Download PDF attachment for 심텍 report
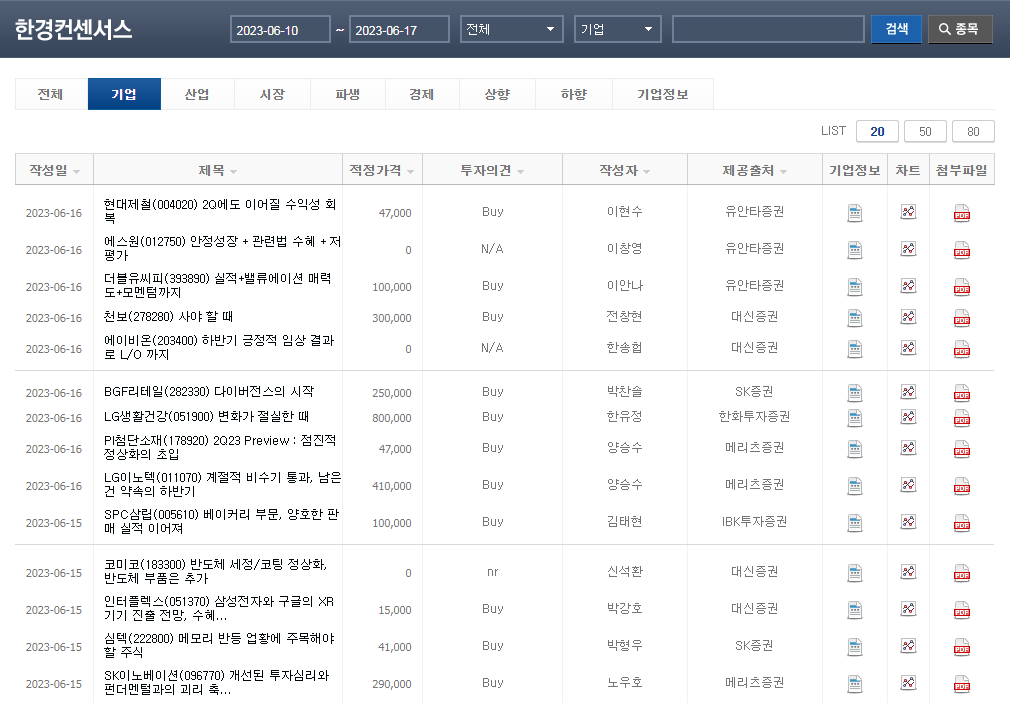Viewport: 1010px width, 703px height. pyautogui.click(x=962, y=647)
